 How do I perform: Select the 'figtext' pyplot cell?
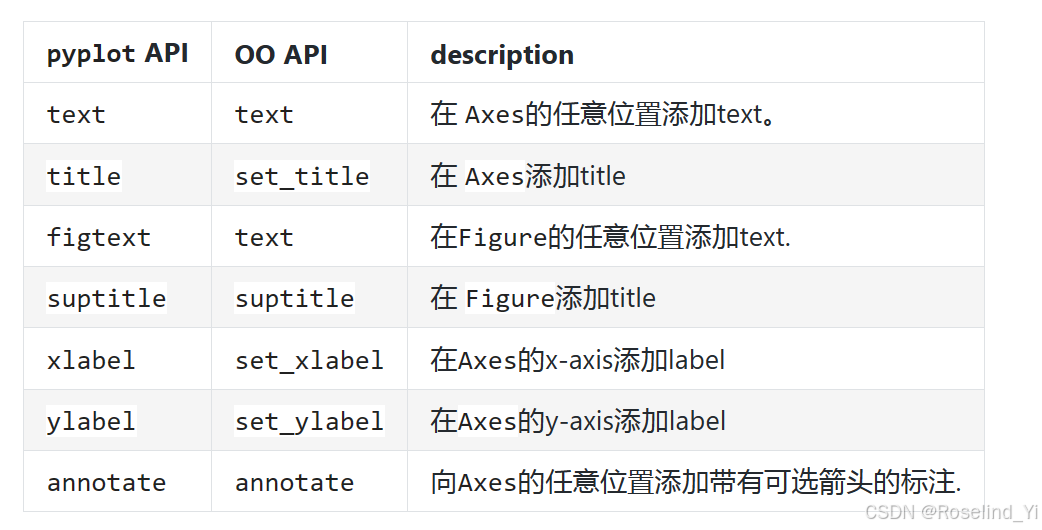[98, 238]
